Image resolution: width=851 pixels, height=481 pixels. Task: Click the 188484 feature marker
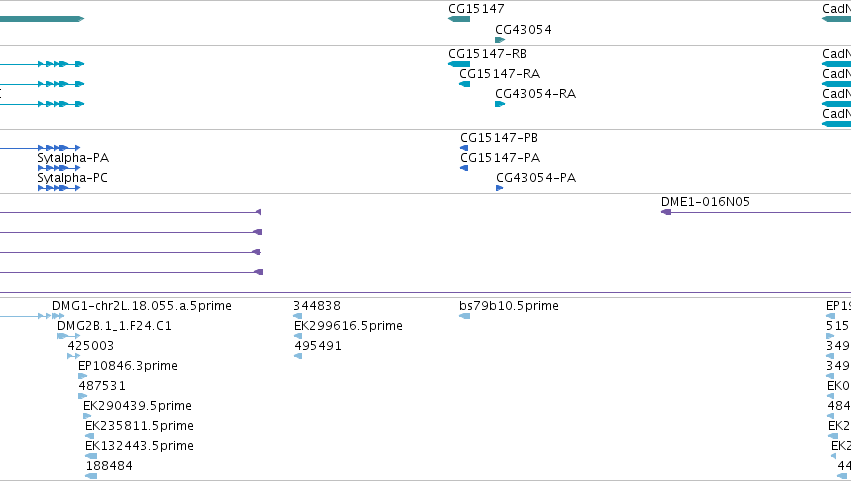[x=91, y=476]
